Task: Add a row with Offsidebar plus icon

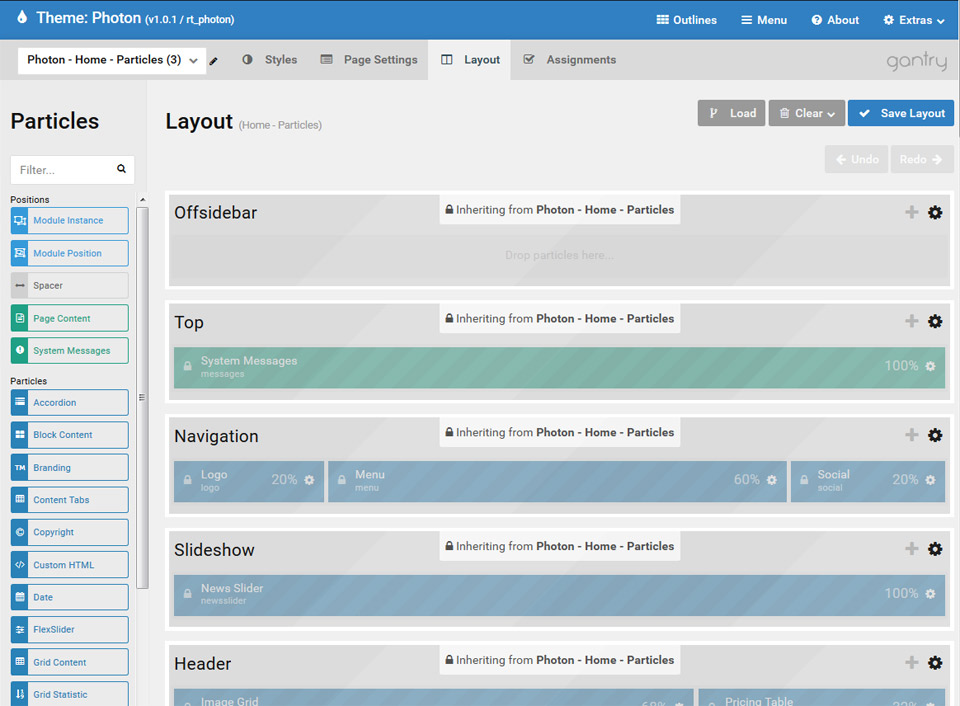Action: (x=912, y=212)
